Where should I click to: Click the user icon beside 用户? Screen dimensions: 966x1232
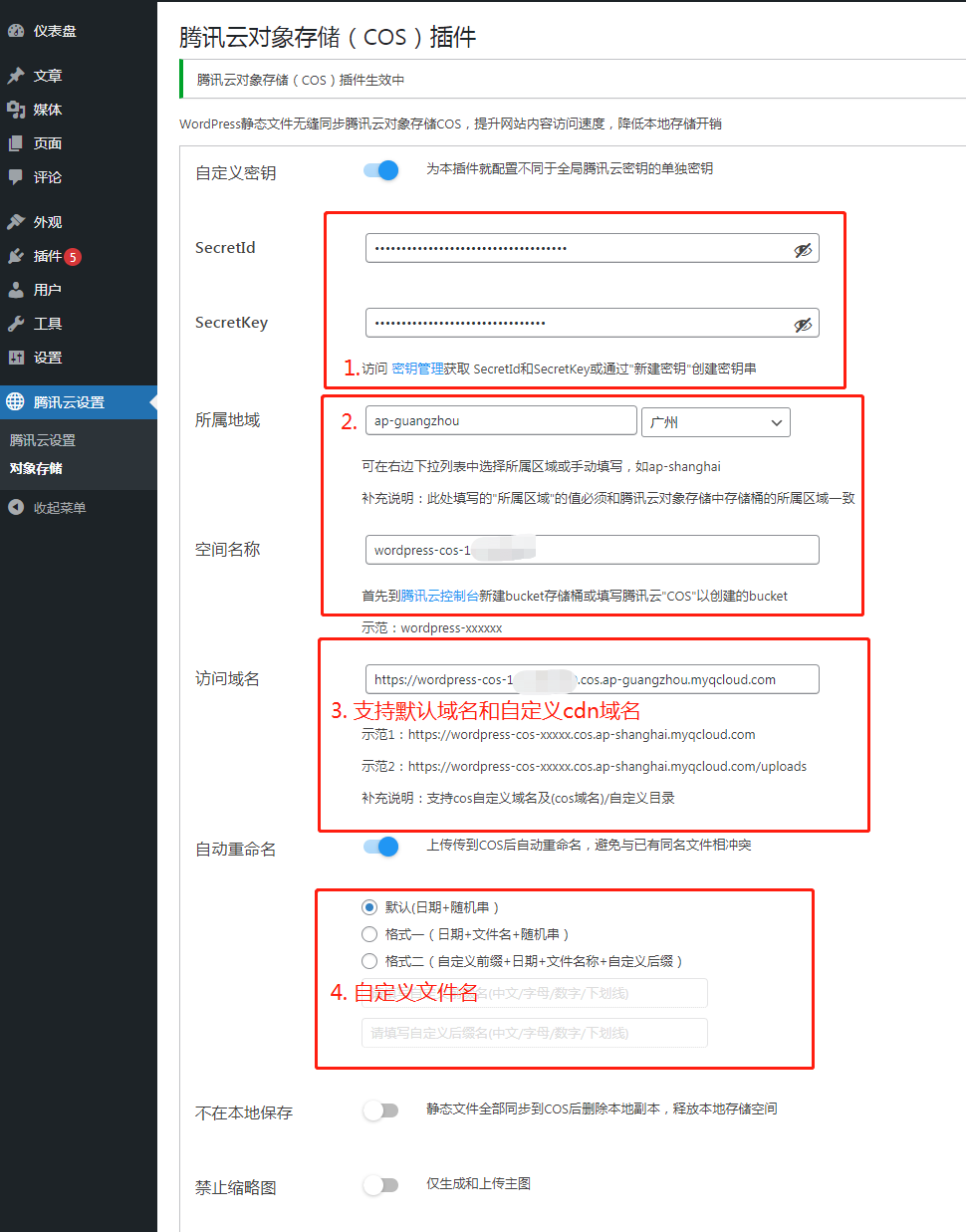(16, 290)
